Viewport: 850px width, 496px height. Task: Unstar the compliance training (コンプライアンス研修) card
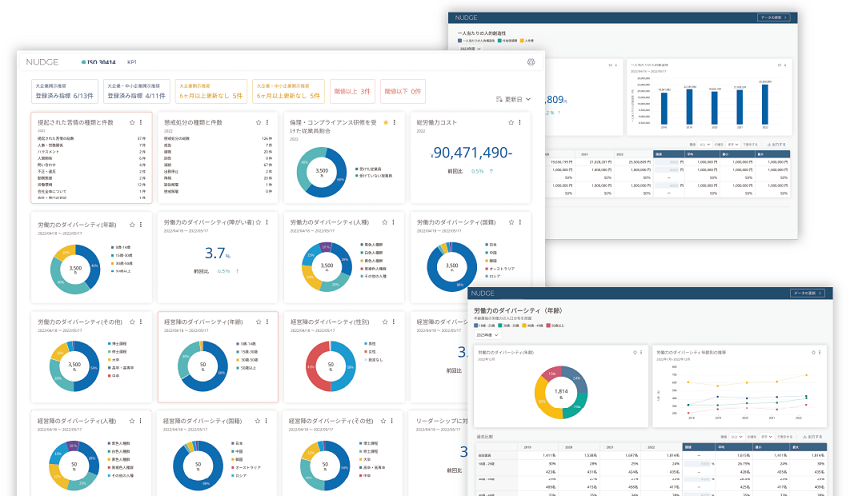385,123
